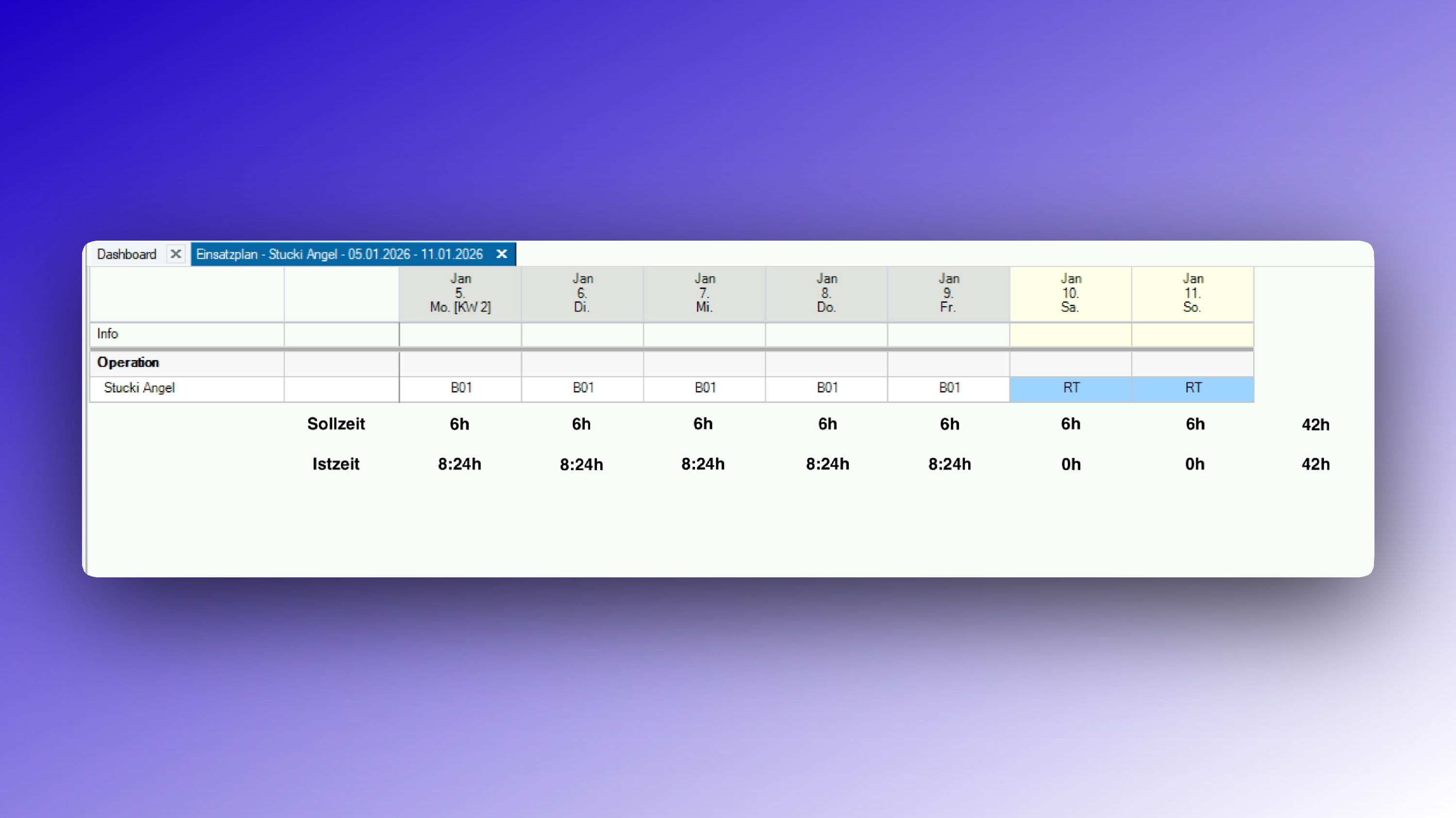The image size is (1456, 818).
Task: Select Sunday's blue RT cell
Action: [x=1192, y=388]
